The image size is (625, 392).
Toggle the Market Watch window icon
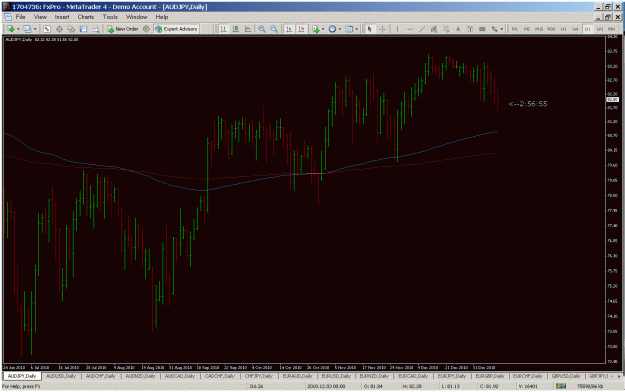[x=47, y=29]
